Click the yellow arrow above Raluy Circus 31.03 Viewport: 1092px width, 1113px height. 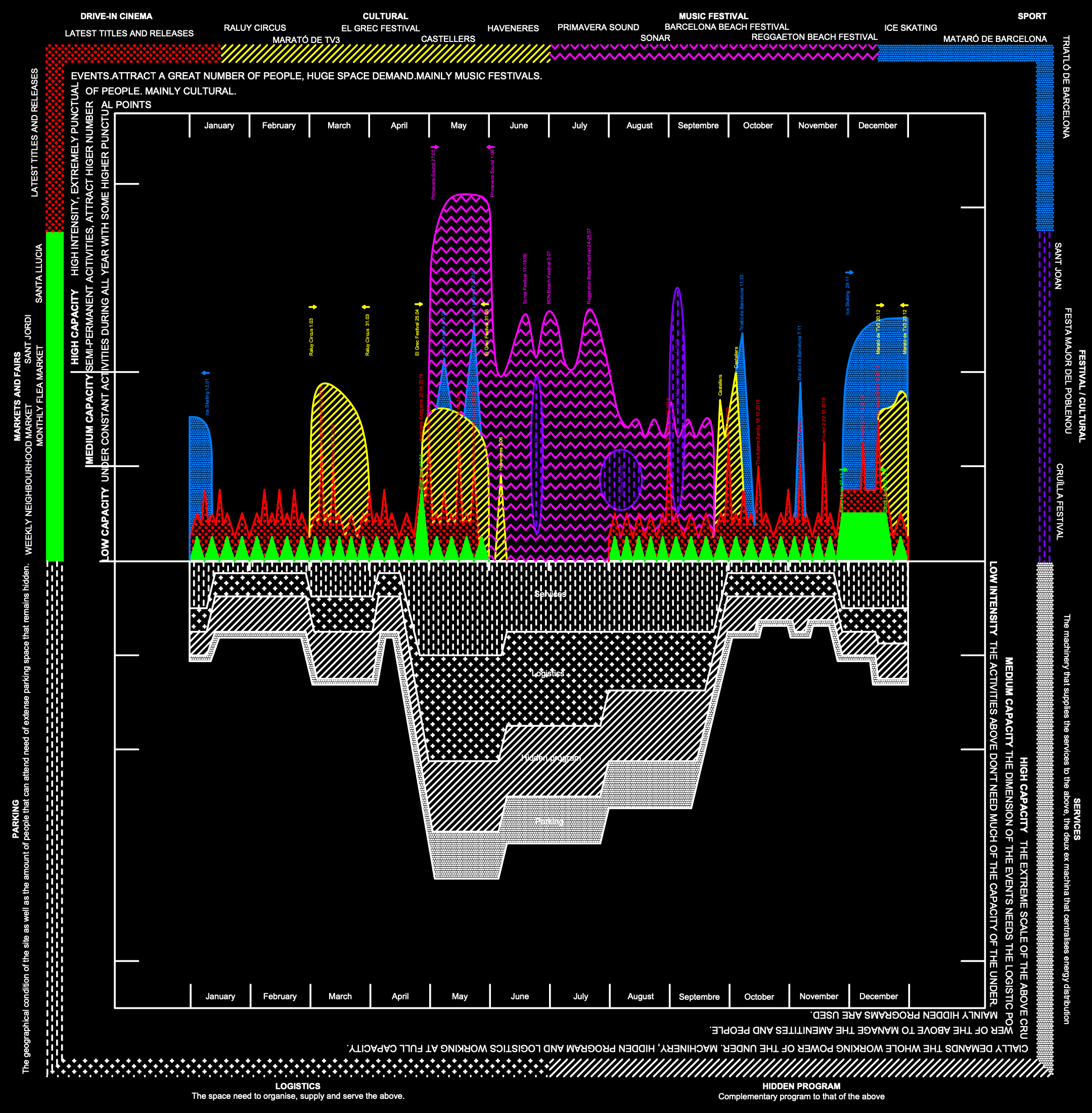(x=366, y=307)
